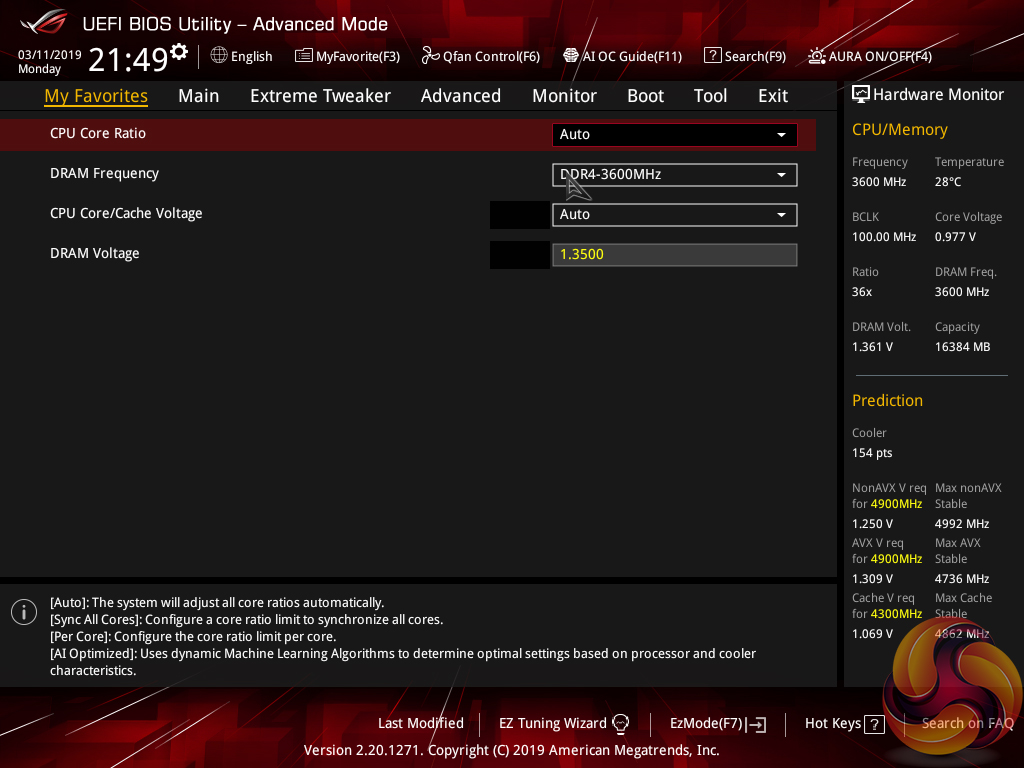Open the CPU Core/Cache Voltage dropdown

(675, 214)
